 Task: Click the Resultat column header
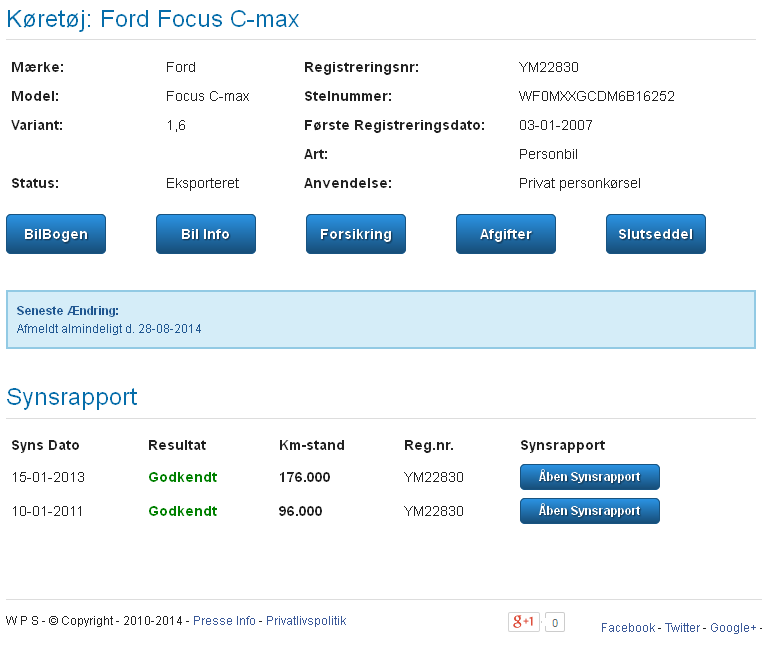[x=177, y=445]
